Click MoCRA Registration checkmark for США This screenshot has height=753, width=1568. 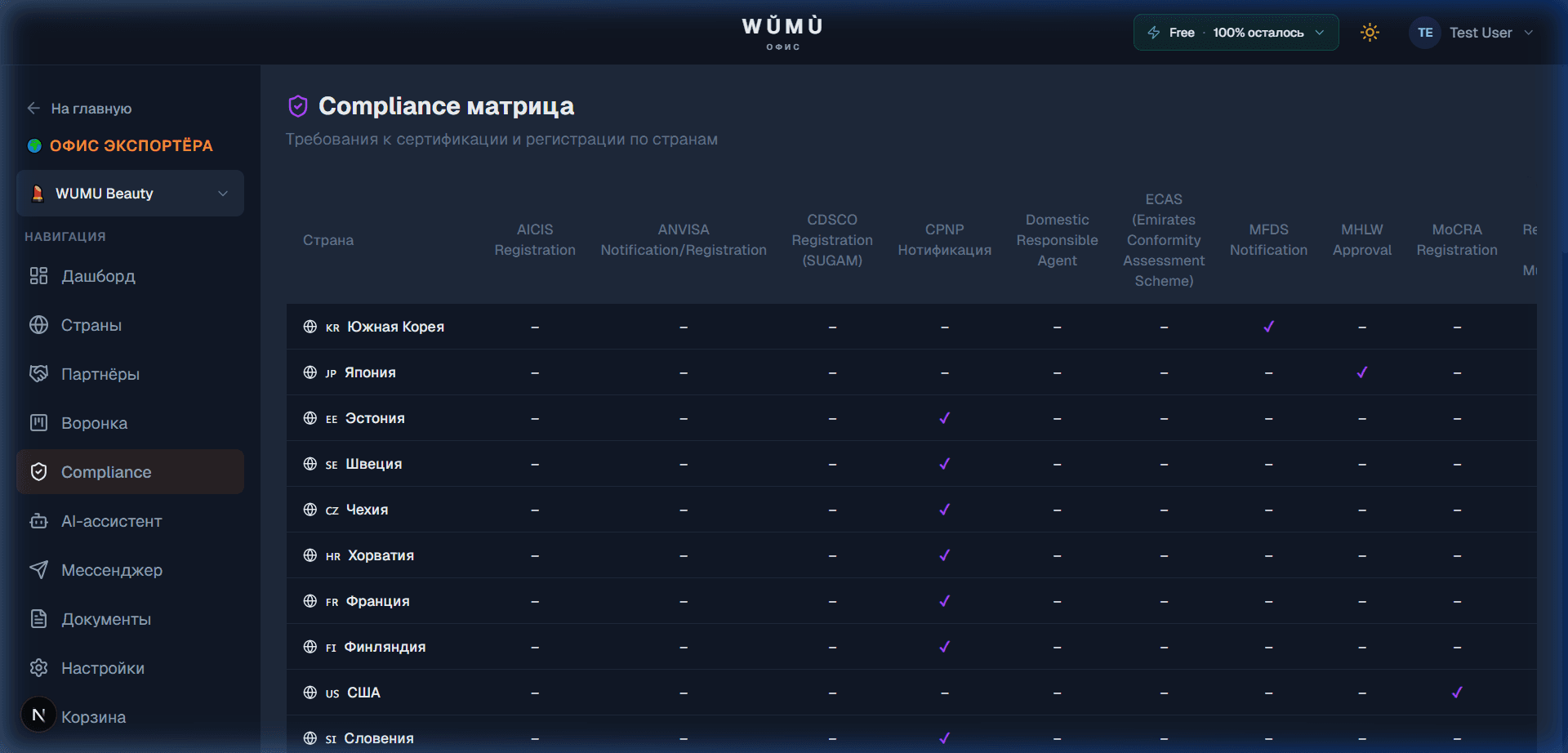tap(1456, 693)
